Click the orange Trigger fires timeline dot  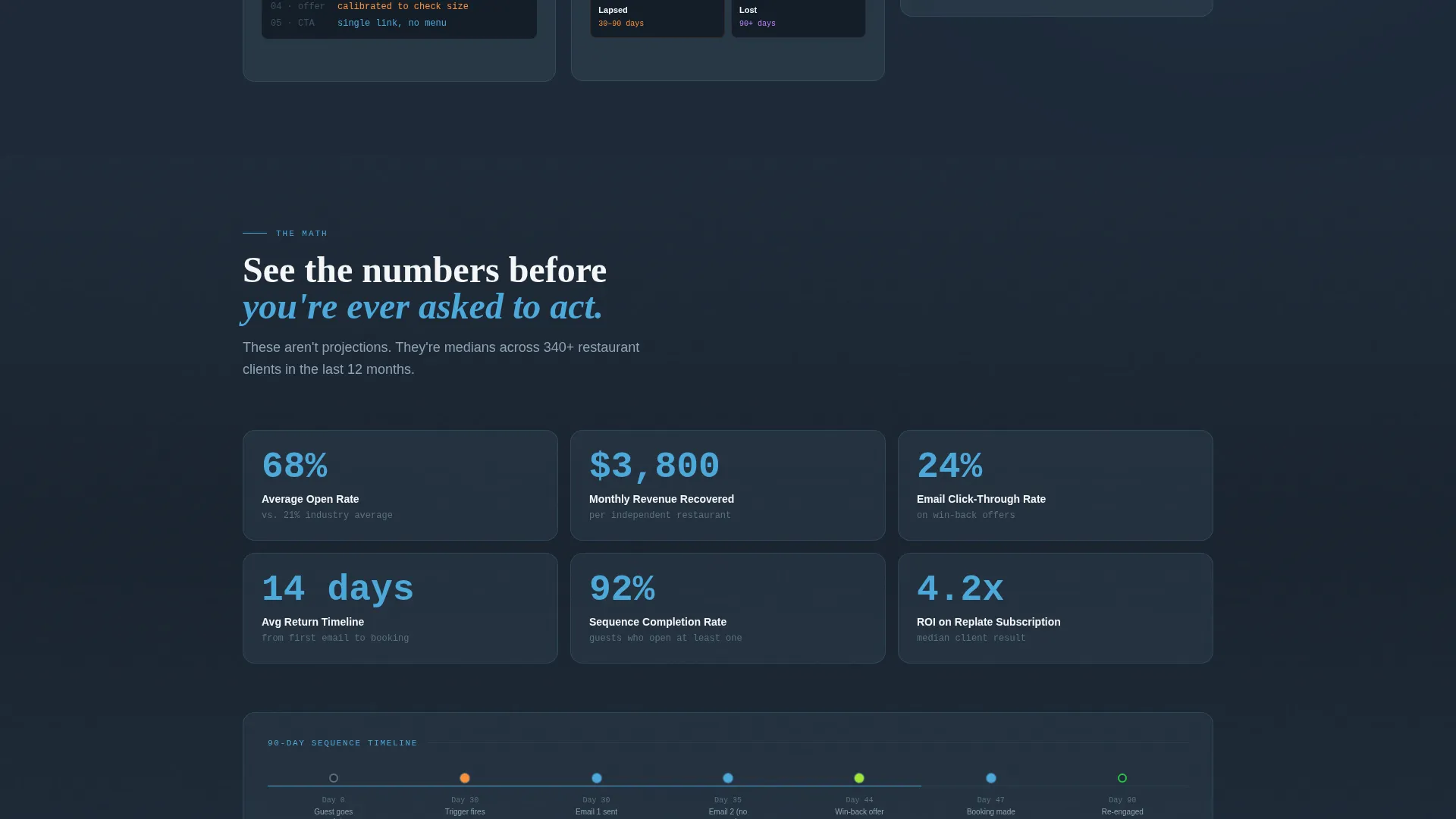point(465,778)
